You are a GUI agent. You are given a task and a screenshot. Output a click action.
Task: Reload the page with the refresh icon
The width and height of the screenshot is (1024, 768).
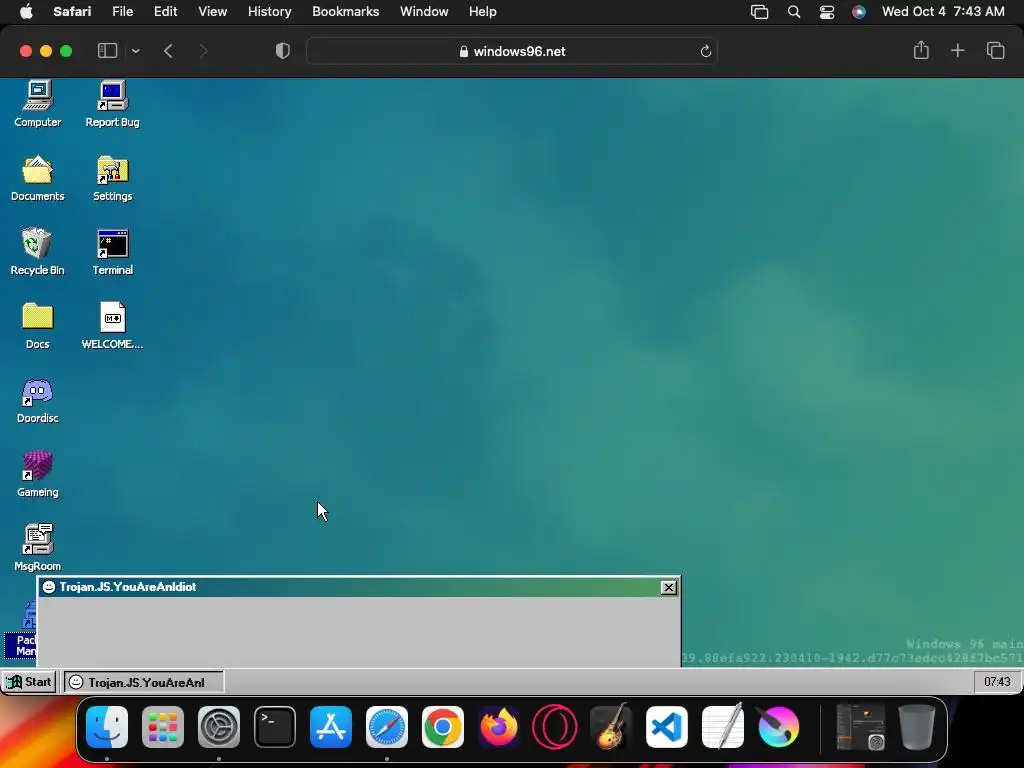pyautogui.click(x=705, y=51)
